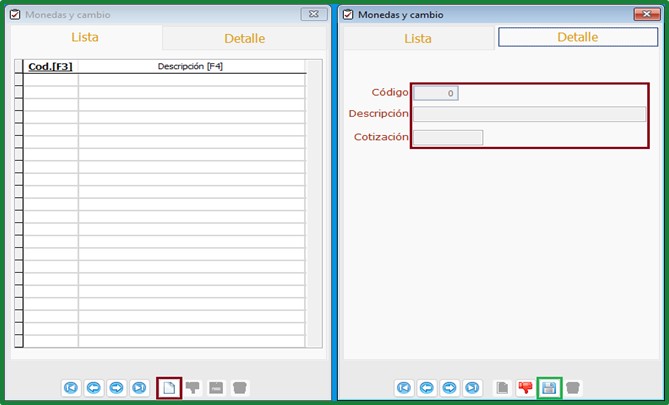669x405 pixels.
Task: Click the new record icon in left window
Action: [x=169, y=388]
